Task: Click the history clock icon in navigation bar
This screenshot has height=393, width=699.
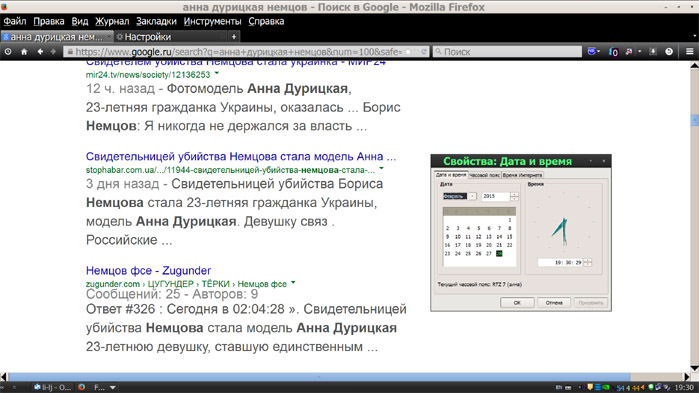Action: (8, 52)
